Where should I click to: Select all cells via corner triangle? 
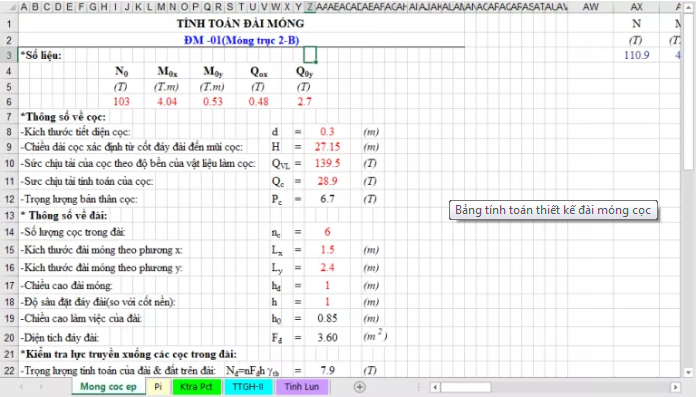pos(11,7)
